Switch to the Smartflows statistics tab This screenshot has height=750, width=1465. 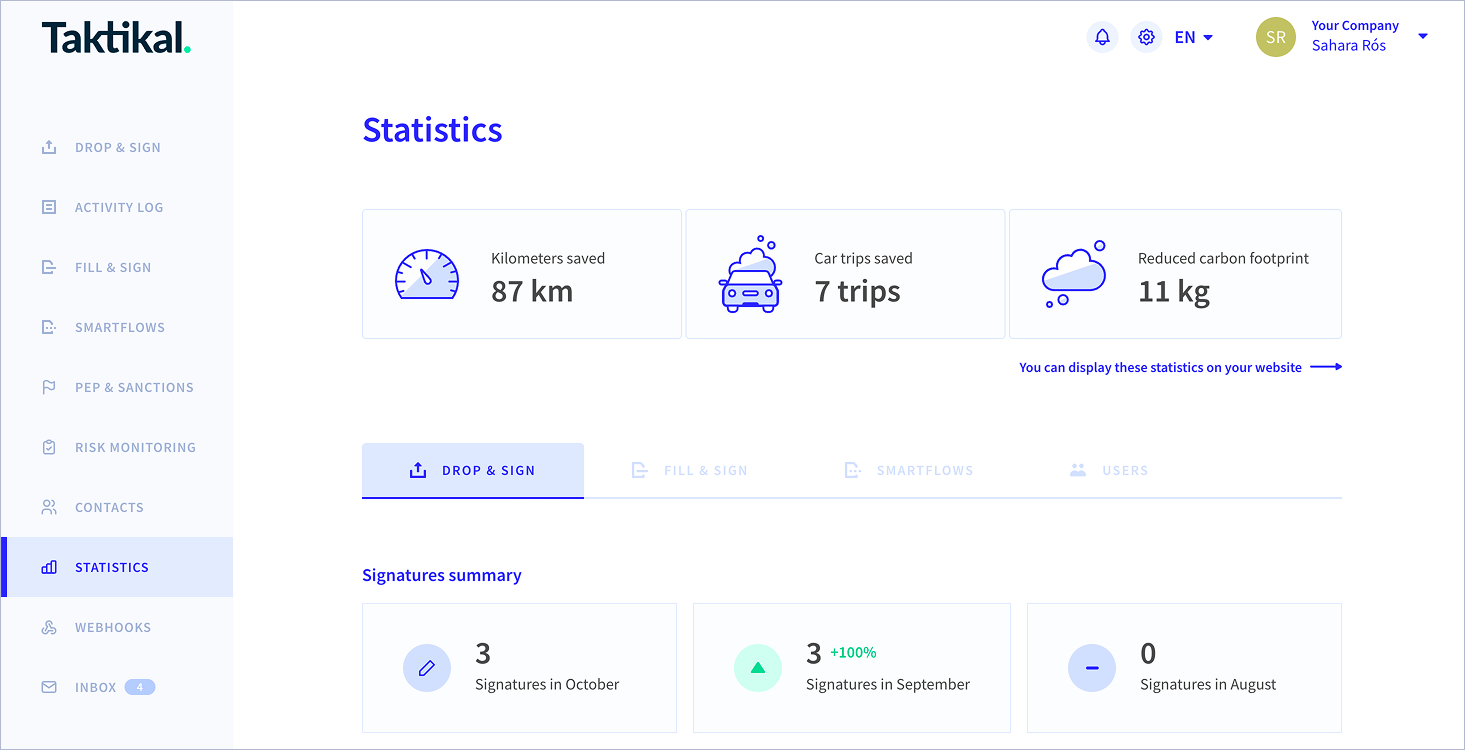(909, 470)
